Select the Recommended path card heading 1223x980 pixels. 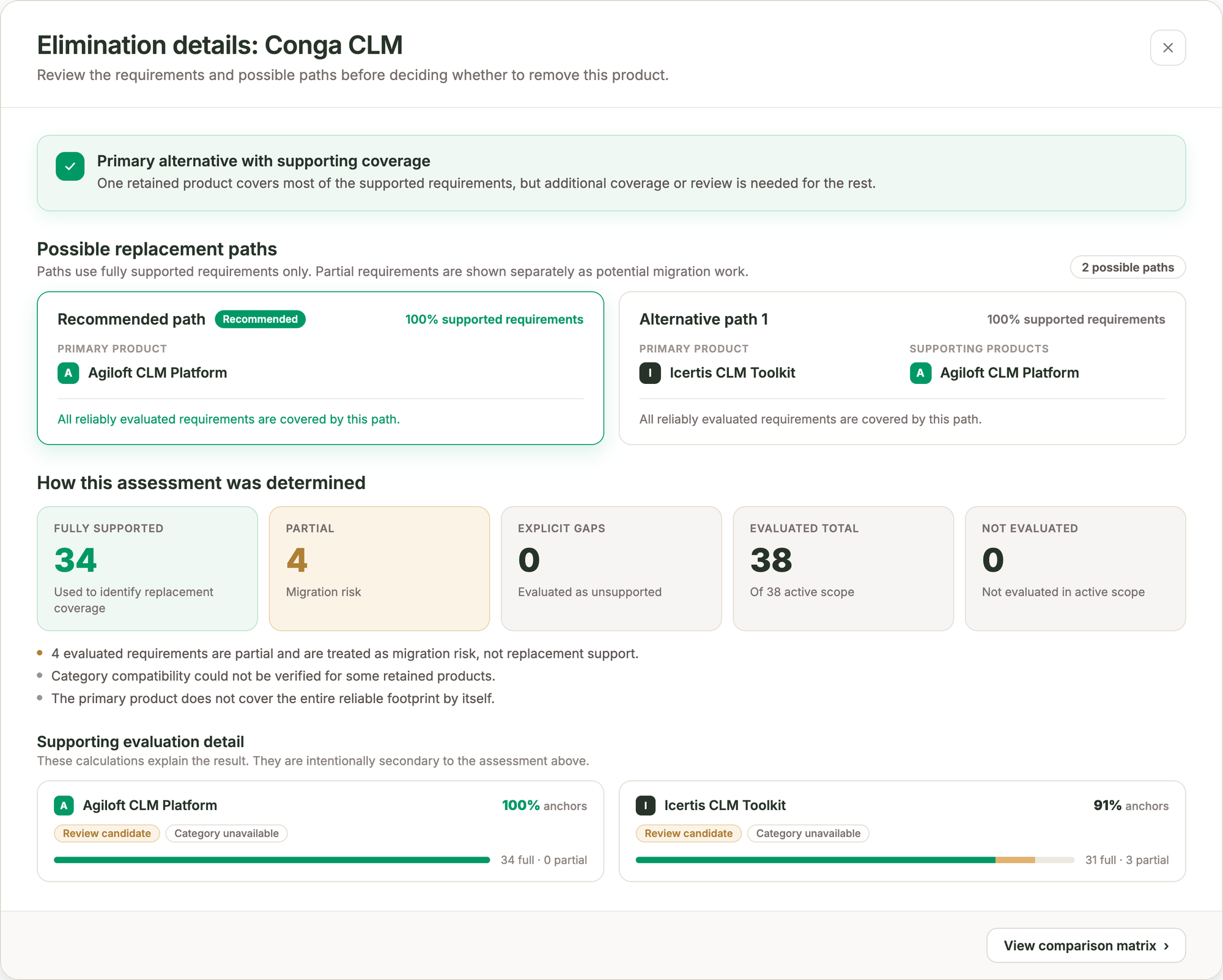click(x=131, y=319)
